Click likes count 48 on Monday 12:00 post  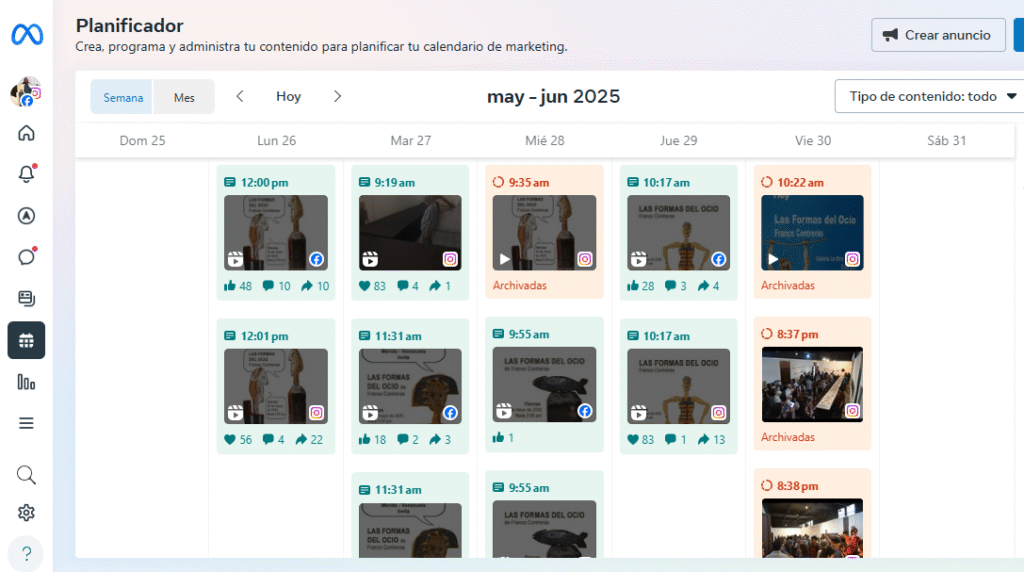246,286
